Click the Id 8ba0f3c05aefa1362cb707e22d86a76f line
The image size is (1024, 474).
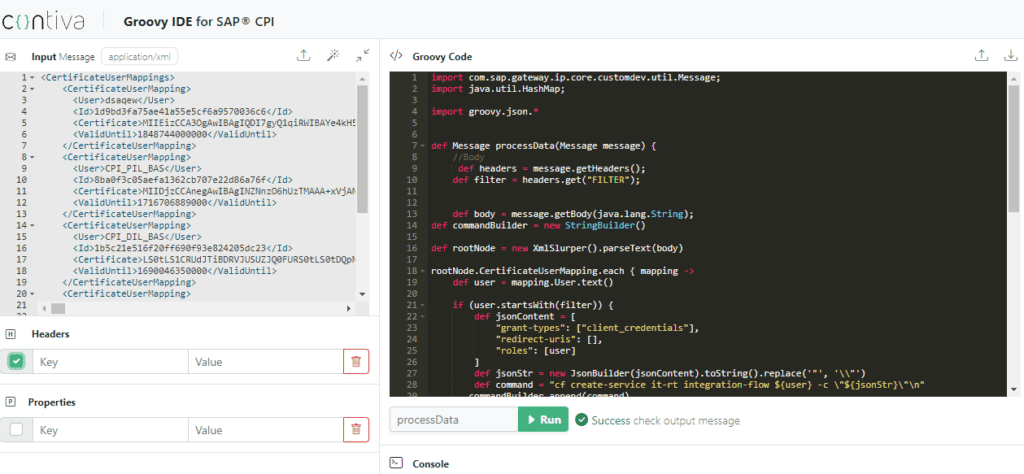pos(182,180)
